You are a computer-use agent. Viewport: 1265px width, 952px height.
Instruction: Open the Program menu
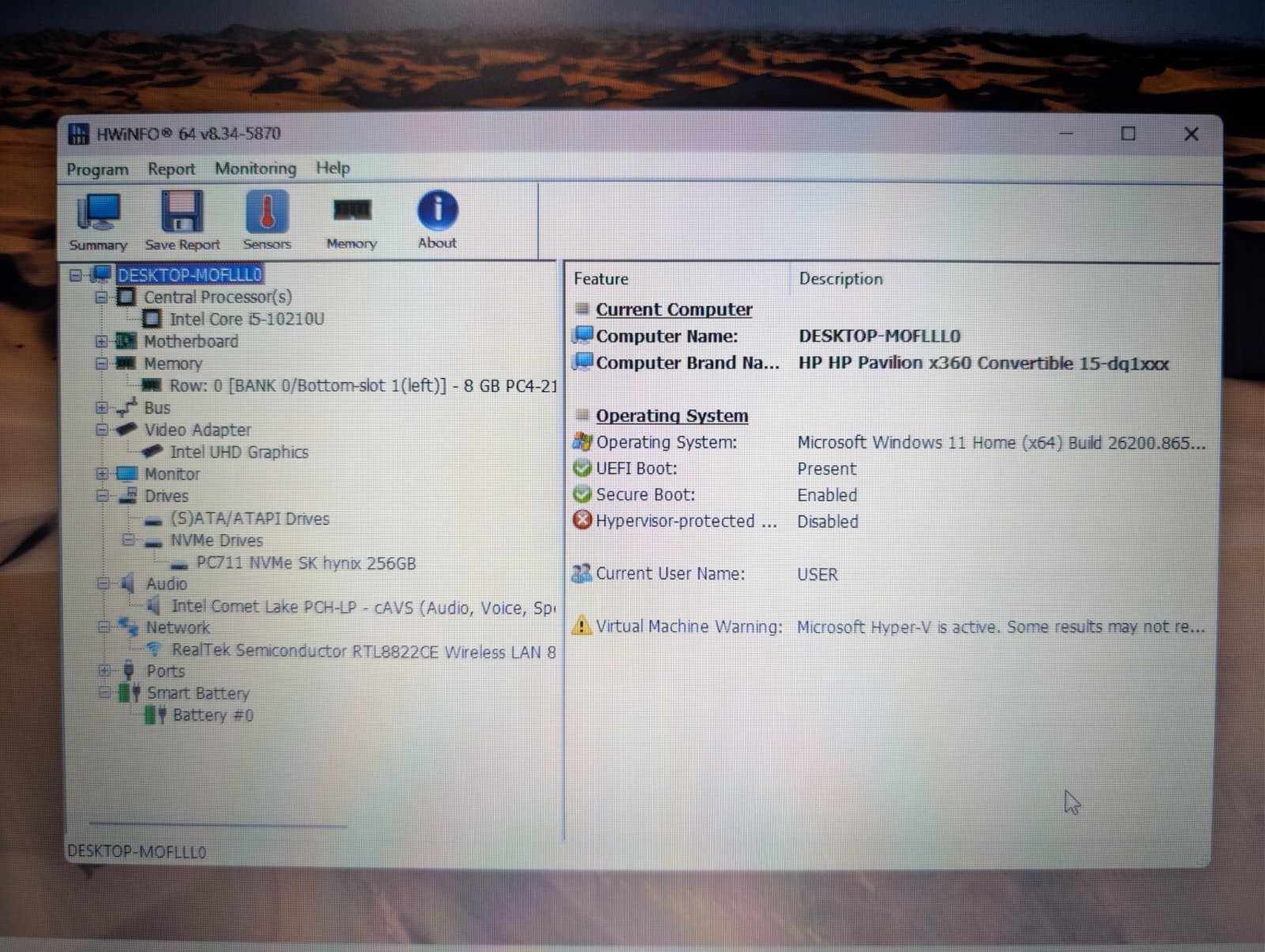(x=97, y=169)
